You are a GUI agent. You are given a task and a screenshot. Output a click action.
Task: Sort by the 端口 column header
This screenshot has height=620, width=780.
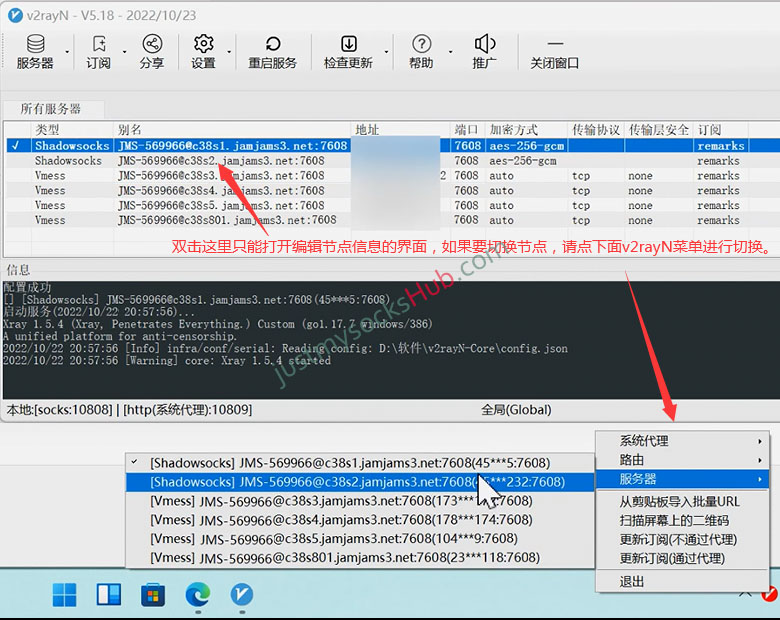468,130
